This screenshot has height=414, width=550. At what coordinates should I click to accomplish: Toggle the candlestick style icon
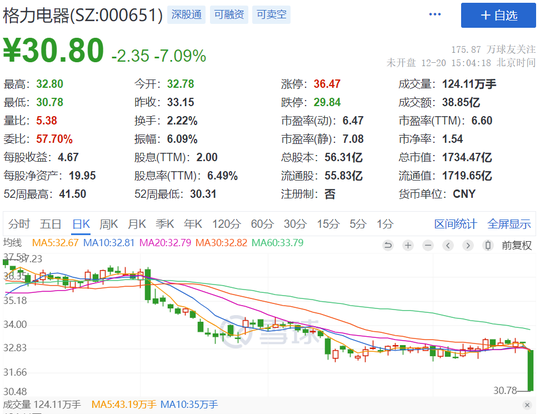click(488, 245)
